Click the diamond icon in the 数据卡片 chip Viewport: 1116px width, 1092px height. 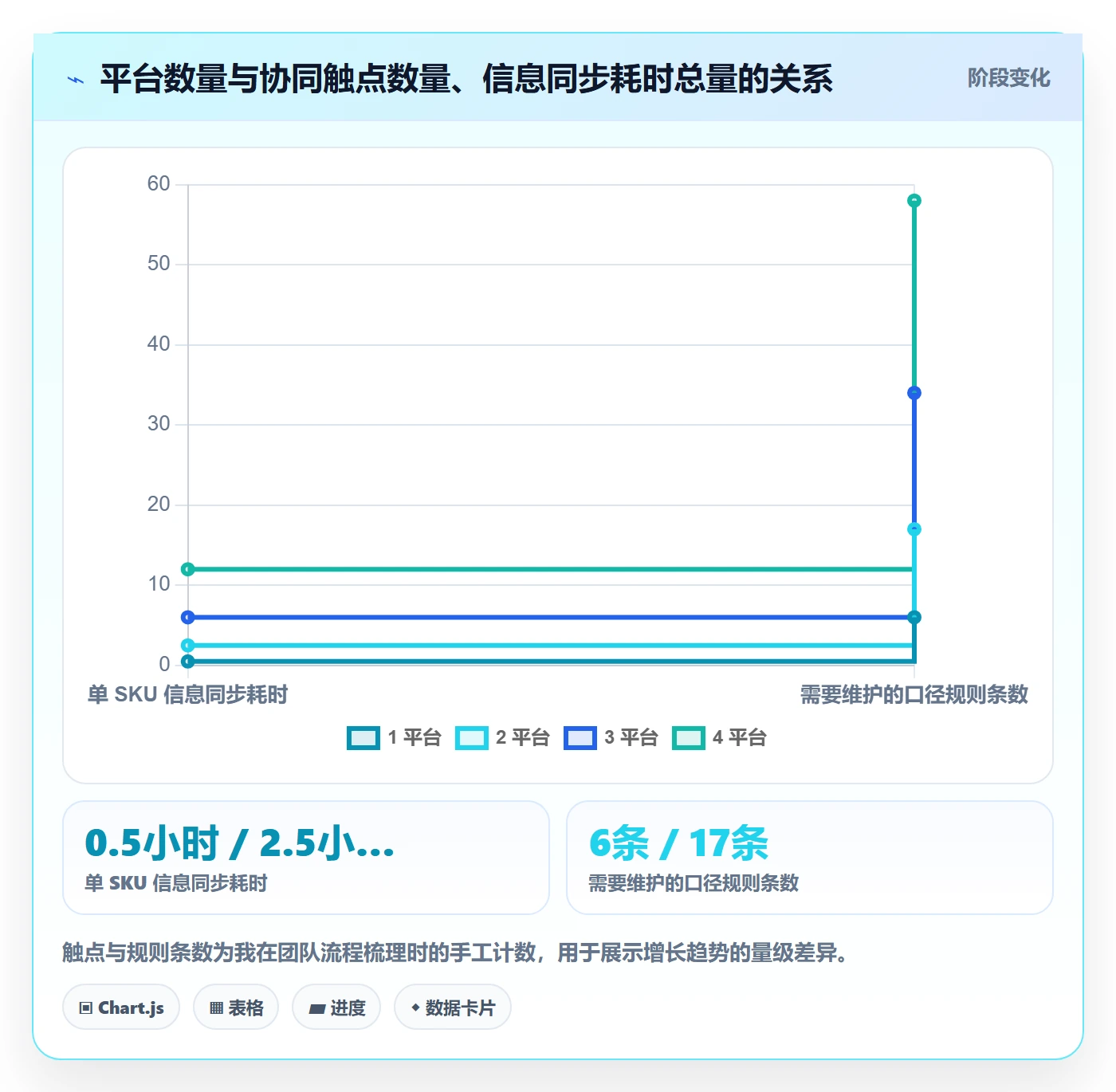(415, 1008)
